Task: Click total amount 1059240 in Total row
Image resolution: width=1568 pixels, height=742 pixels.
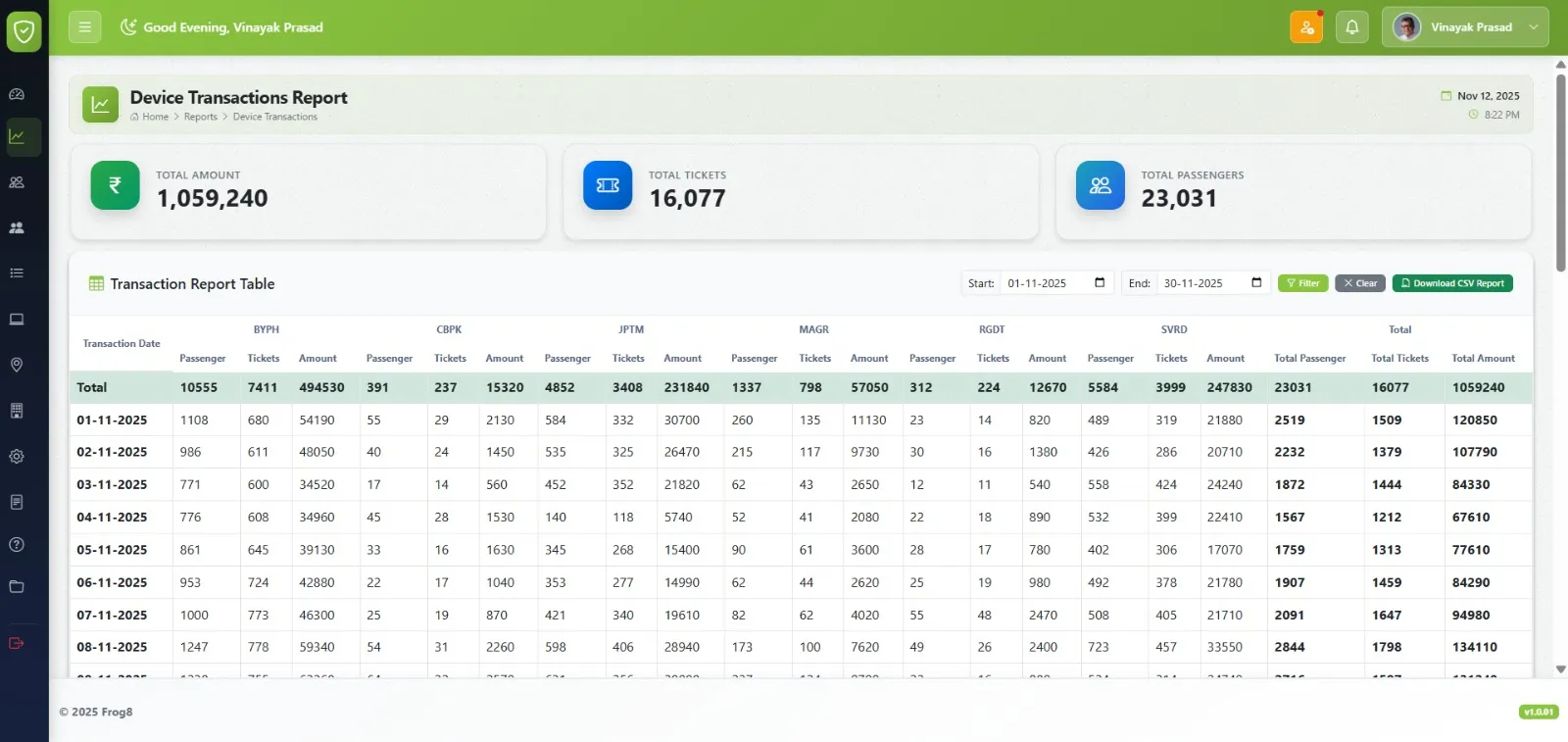Action: [x=1479, y=387]
